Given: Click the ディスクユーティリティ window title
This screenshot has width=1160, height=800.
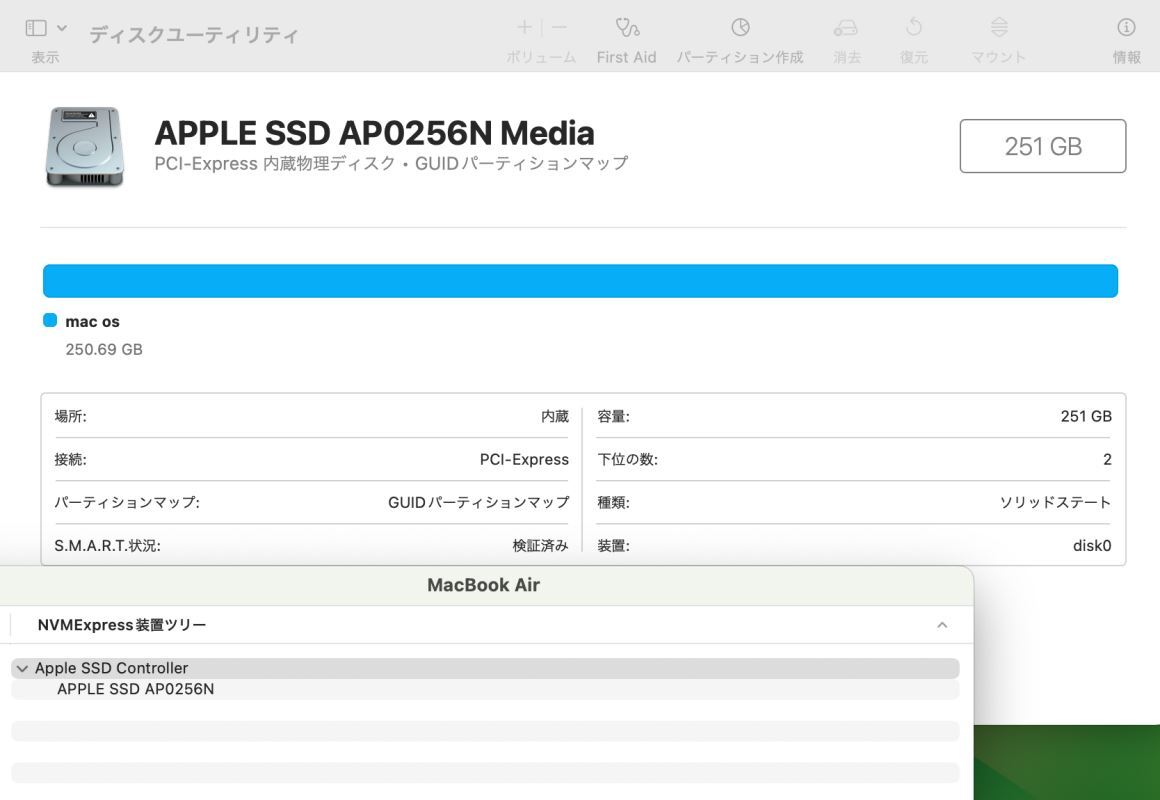Looking at the screenshot, I should click(x=194, y=35).
